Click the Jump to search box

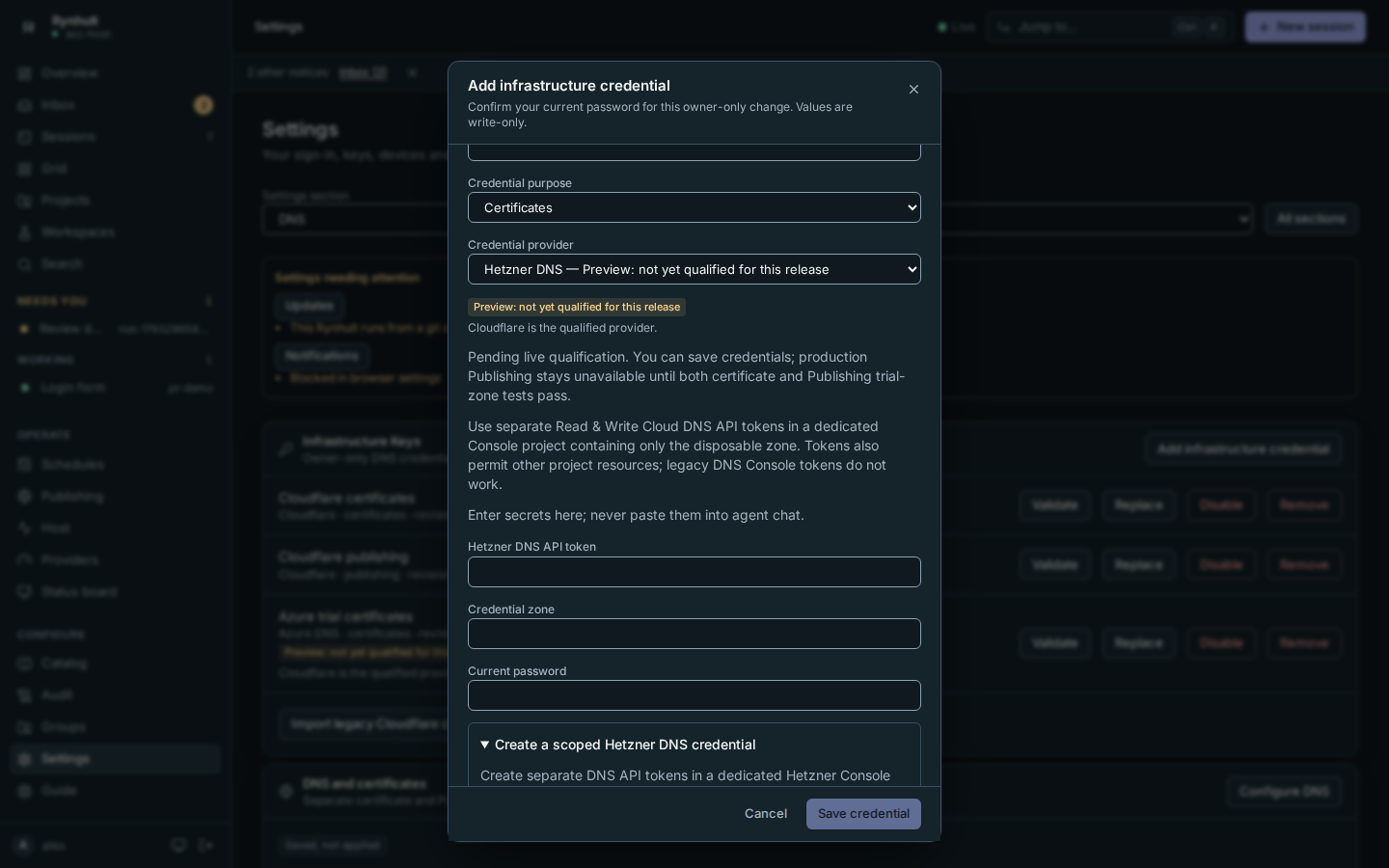coord(1109,27)
